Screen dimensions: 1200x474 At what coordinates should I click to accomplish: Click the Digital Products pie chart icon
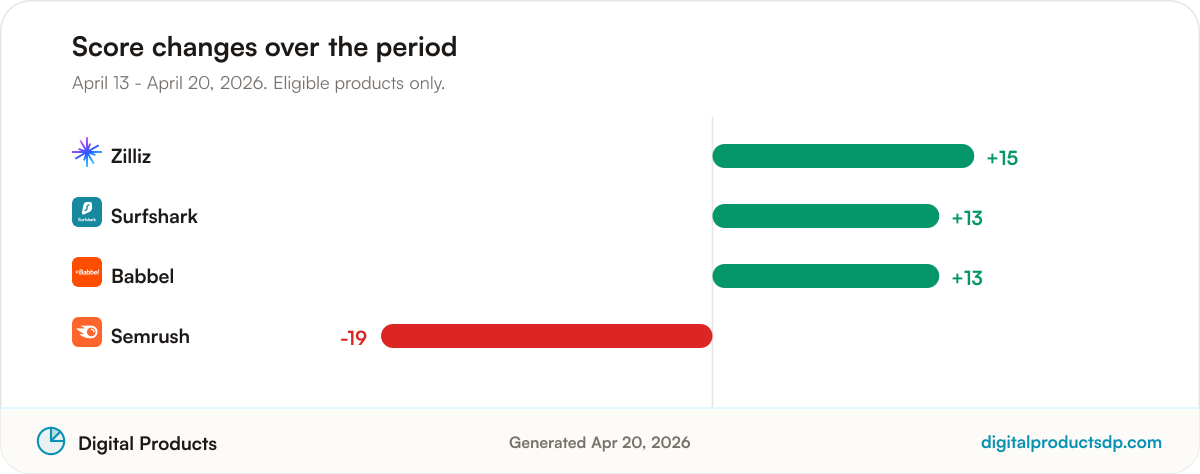(x=51, y=441)
